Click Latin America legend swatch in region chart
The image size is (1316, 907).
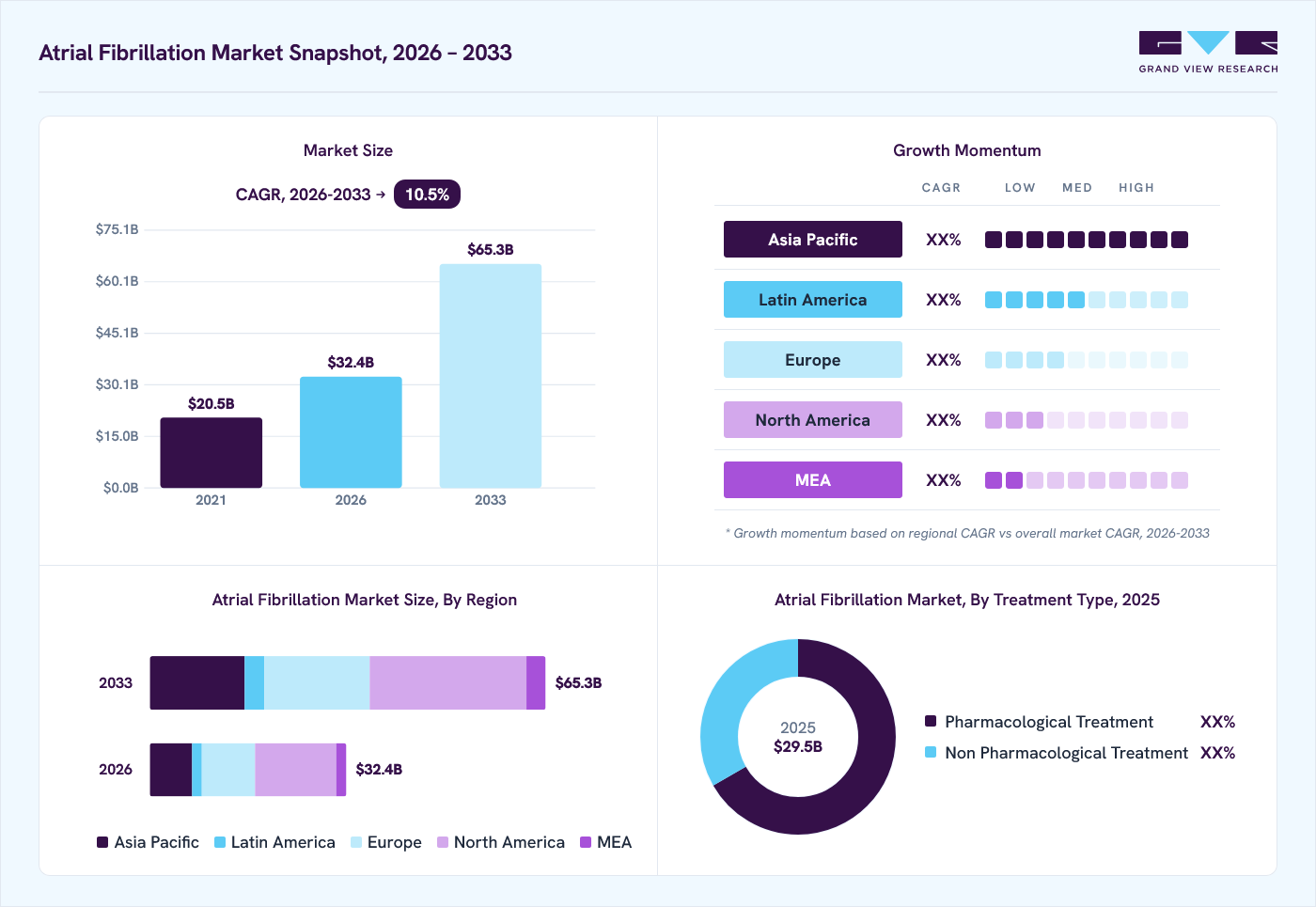220,842
